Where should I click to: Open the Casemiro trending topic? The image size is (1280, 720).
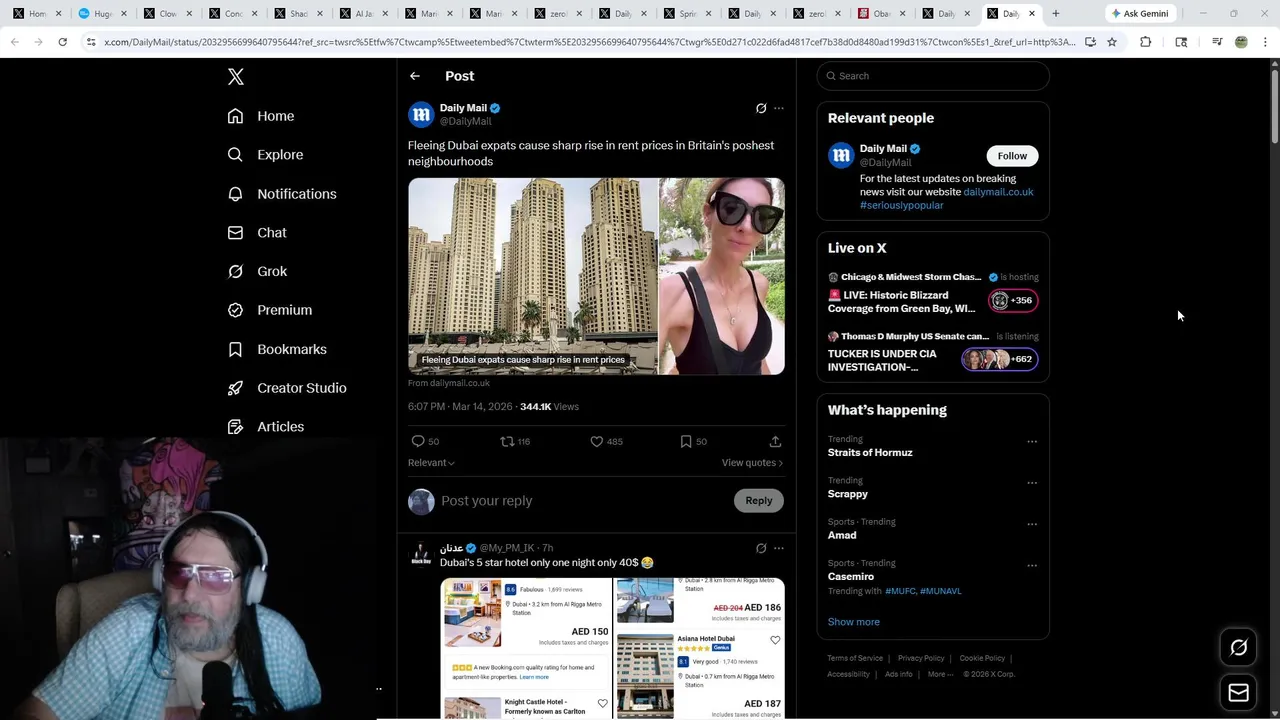pyautogui.click(x=851, y=577)
